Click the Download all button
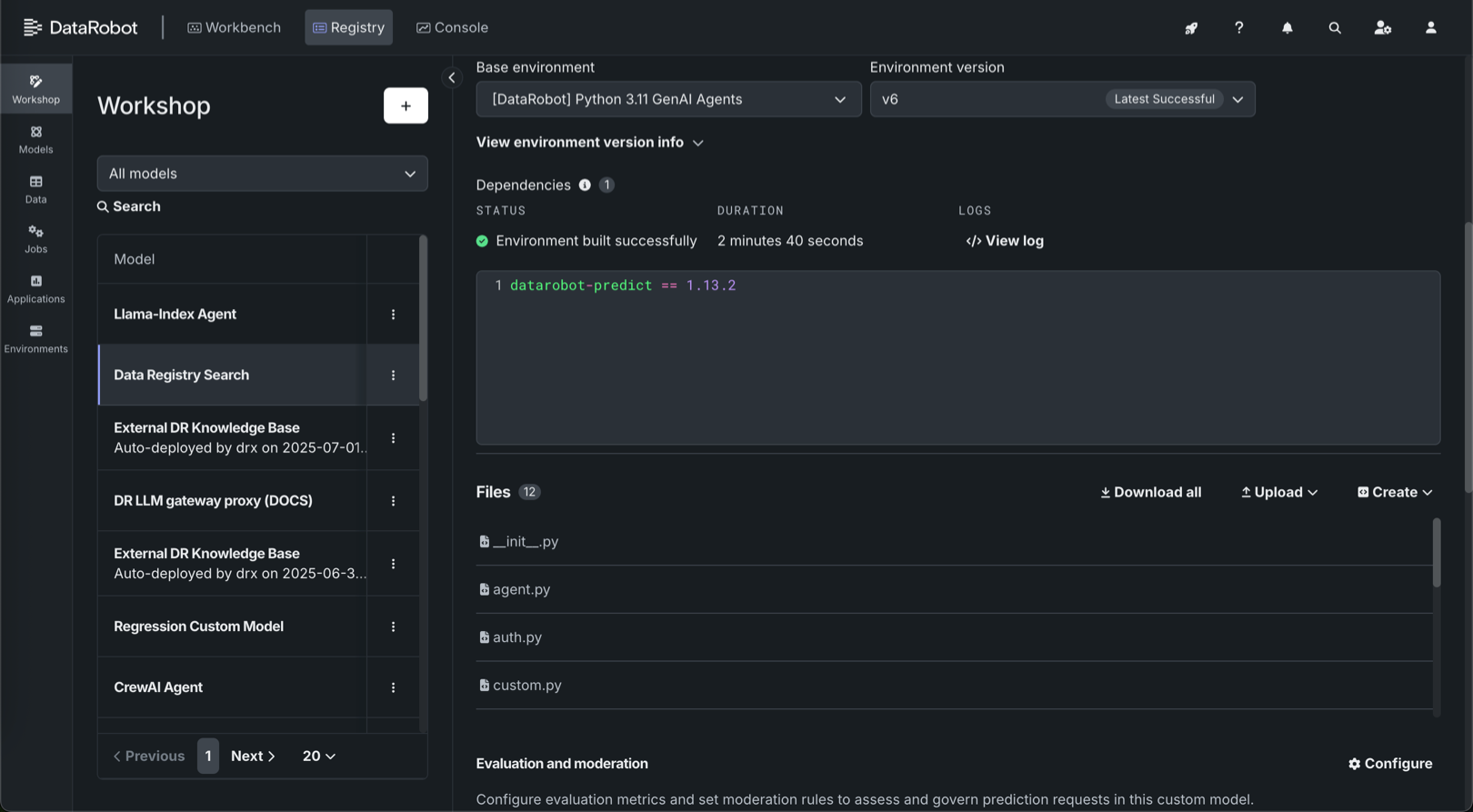The height and width of the screenshot is (812, 1473). point(1150,492)
